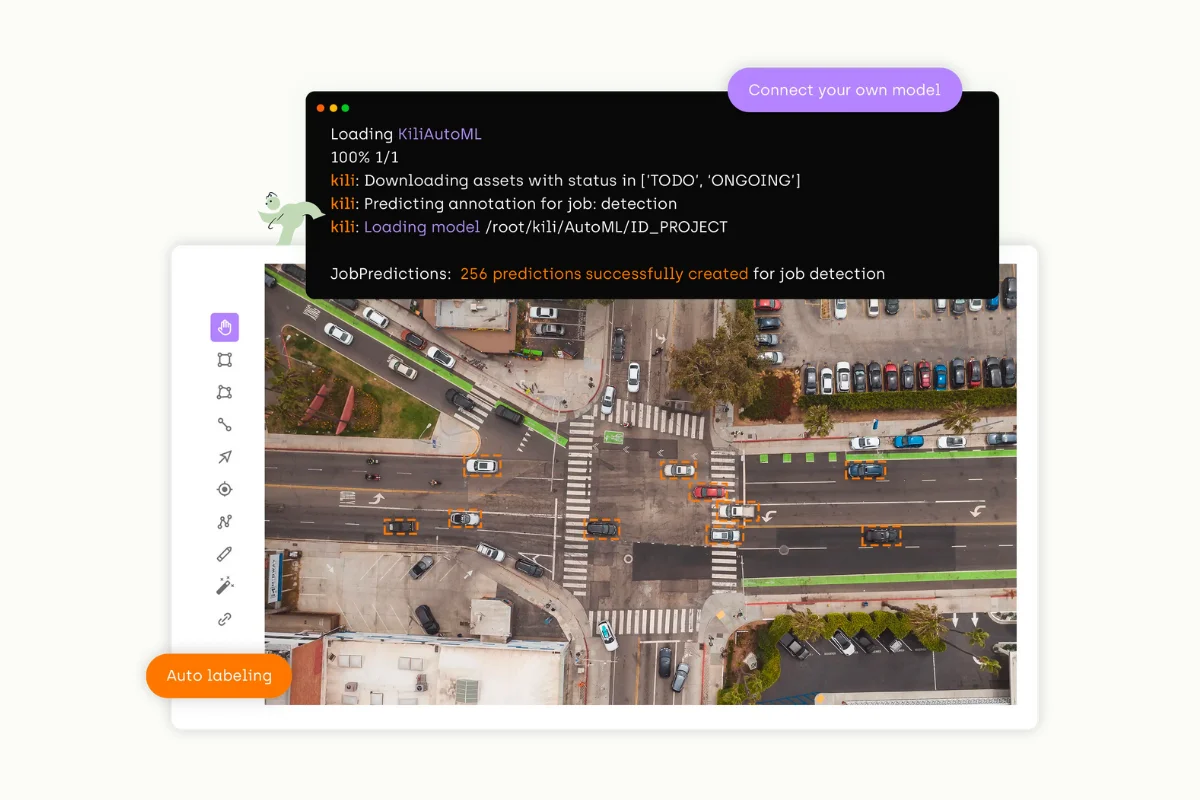Viewport: 1200px width, 800px height.
Task: Select the bounding box around the red car
Action: pyautogui.click(x=710, y=491)
